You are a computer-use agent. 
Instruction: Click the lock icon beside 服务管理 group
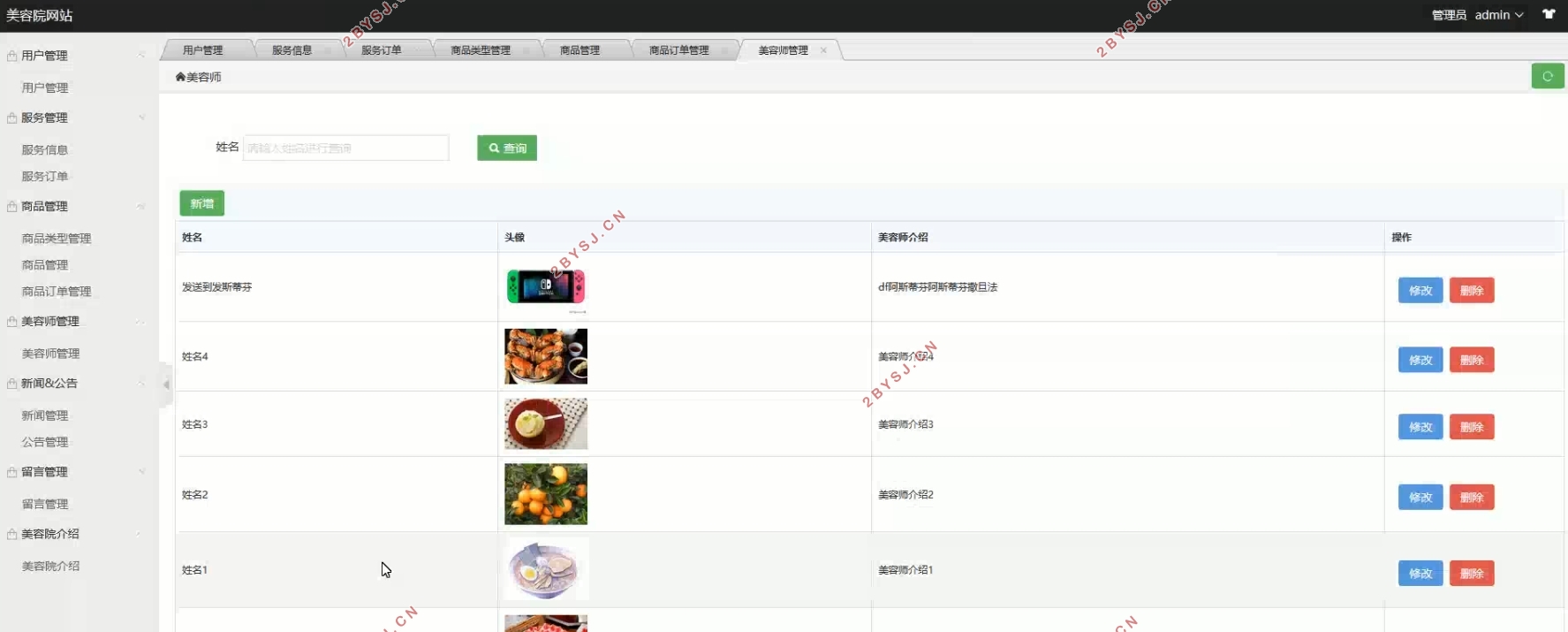(x=11, y=118)
